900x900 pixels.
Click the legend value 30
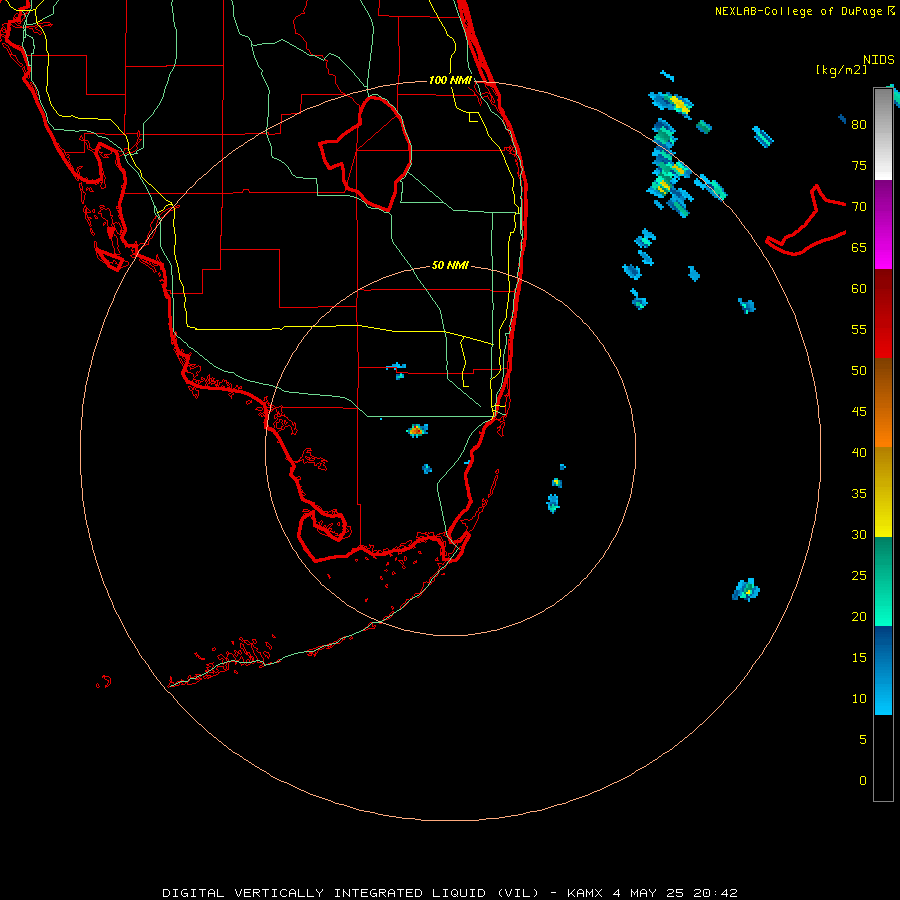tap(859, 534)
